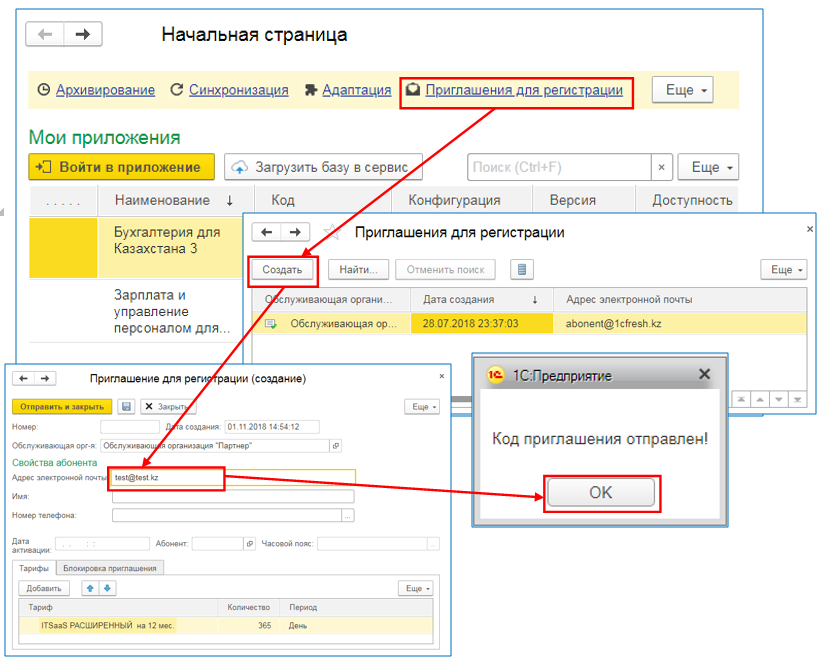Click the Обслуживающая организация column header
Screen dimensions: 821x665
pos(331,300)
